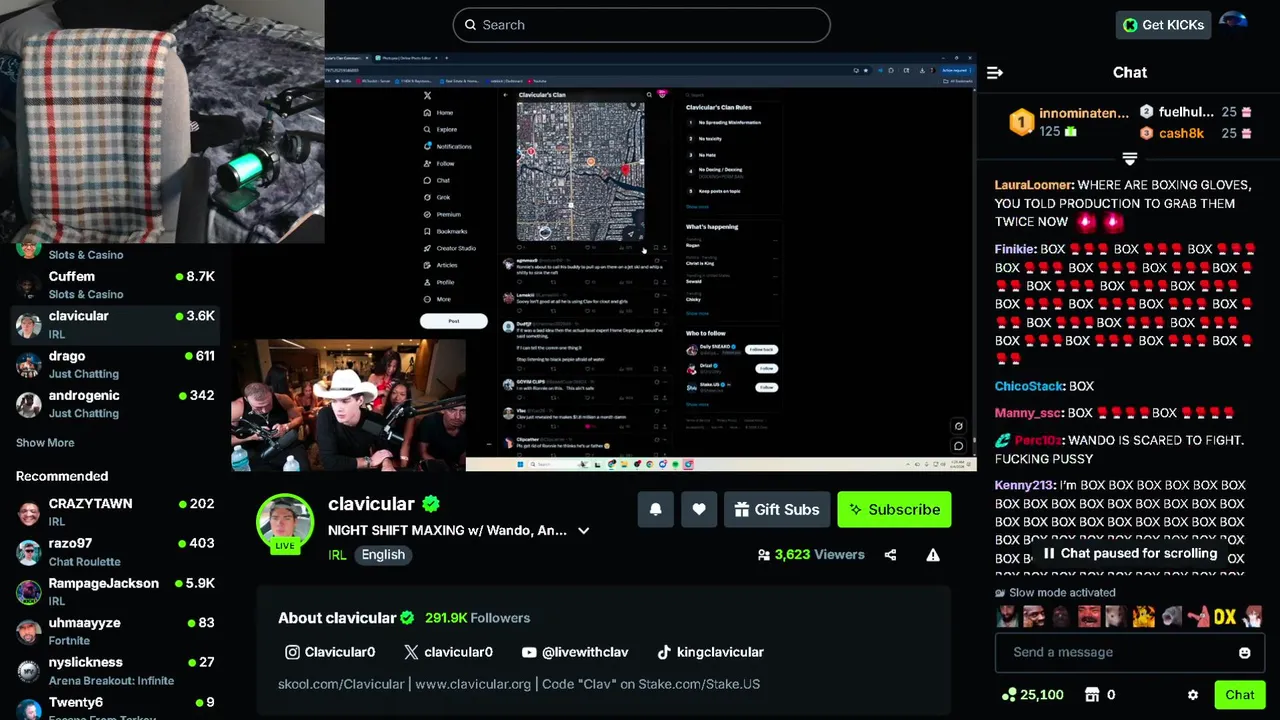This screenshot has height=720, width=1280.
Task: Open drago Just Chatting channel
Action: point(116,364)
